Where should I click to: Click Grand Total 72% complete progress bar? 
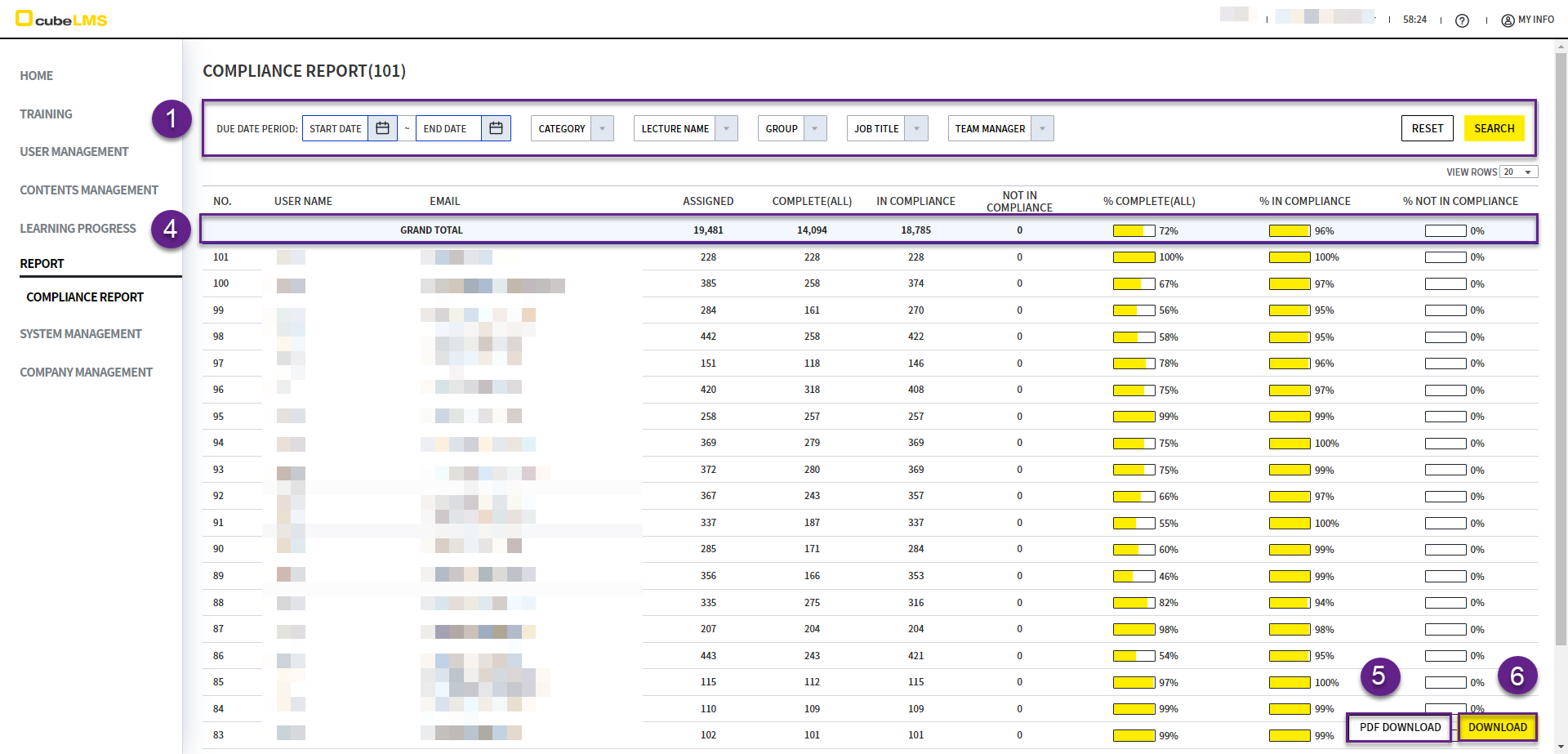[x=1134, y=231]
